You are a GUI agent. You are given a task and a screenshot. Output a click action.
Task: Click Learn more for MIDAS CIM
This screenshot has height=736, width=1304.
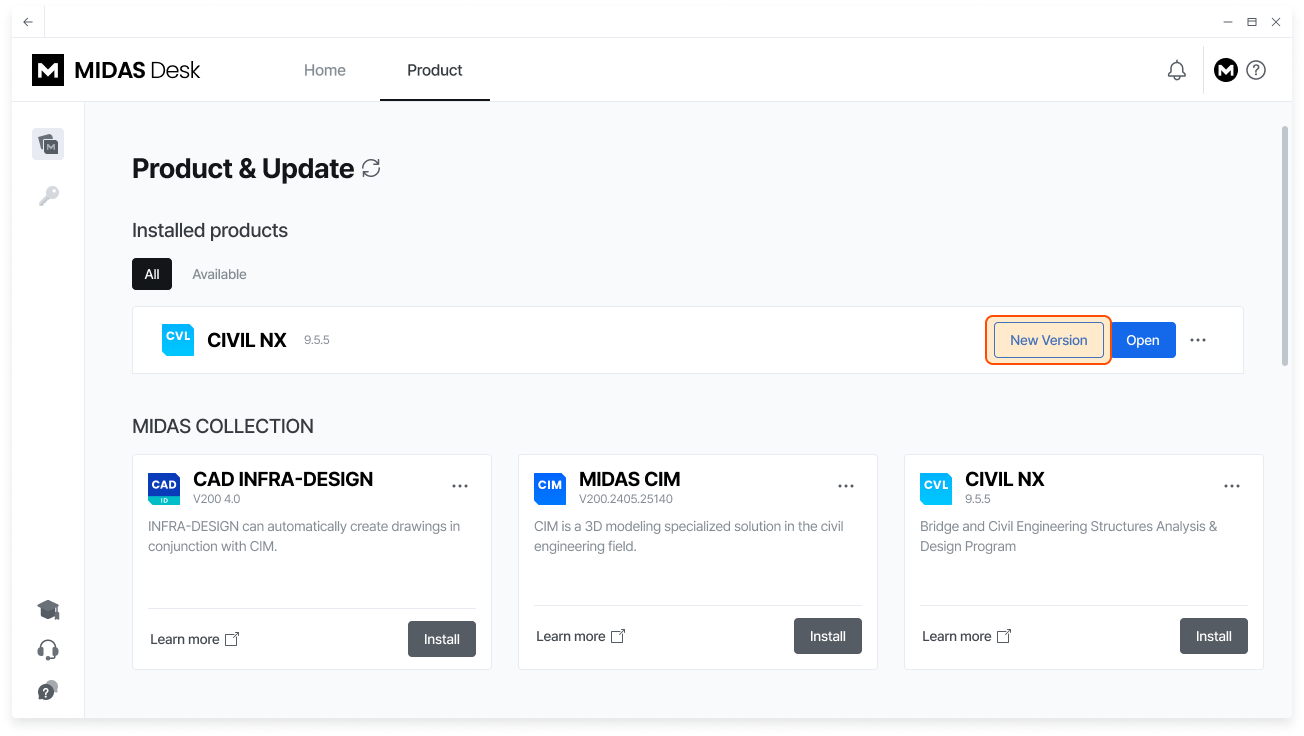571,636
